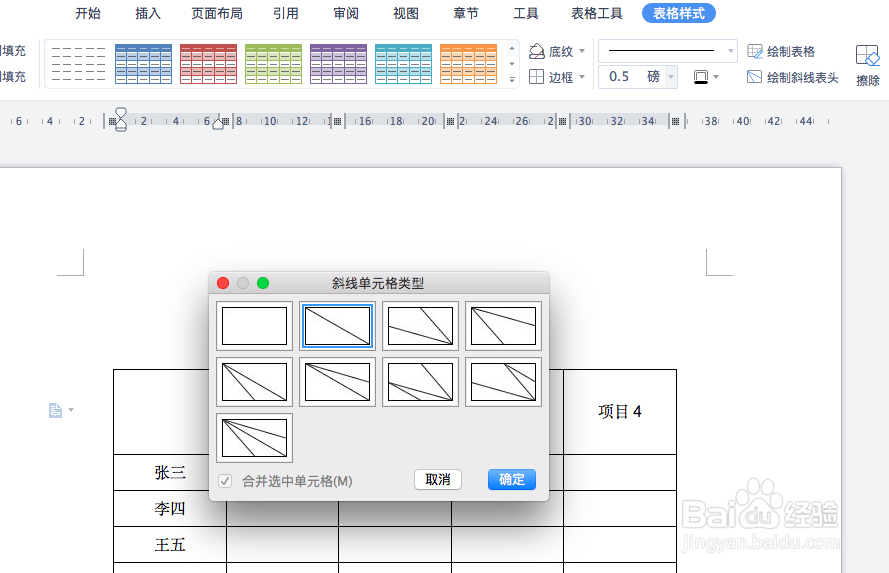Screen dimensions: 889x573
Task: Click the document page icon at left margin
Action: (55, 410)
